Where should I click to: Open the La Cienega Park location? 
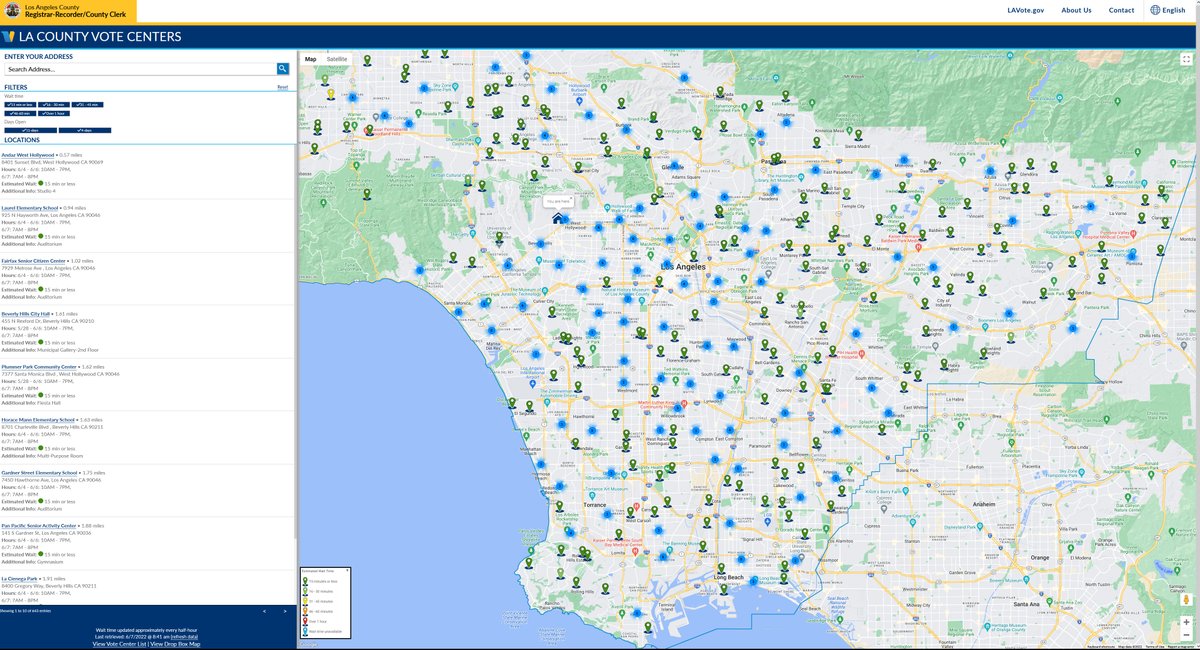click(20, 578)
